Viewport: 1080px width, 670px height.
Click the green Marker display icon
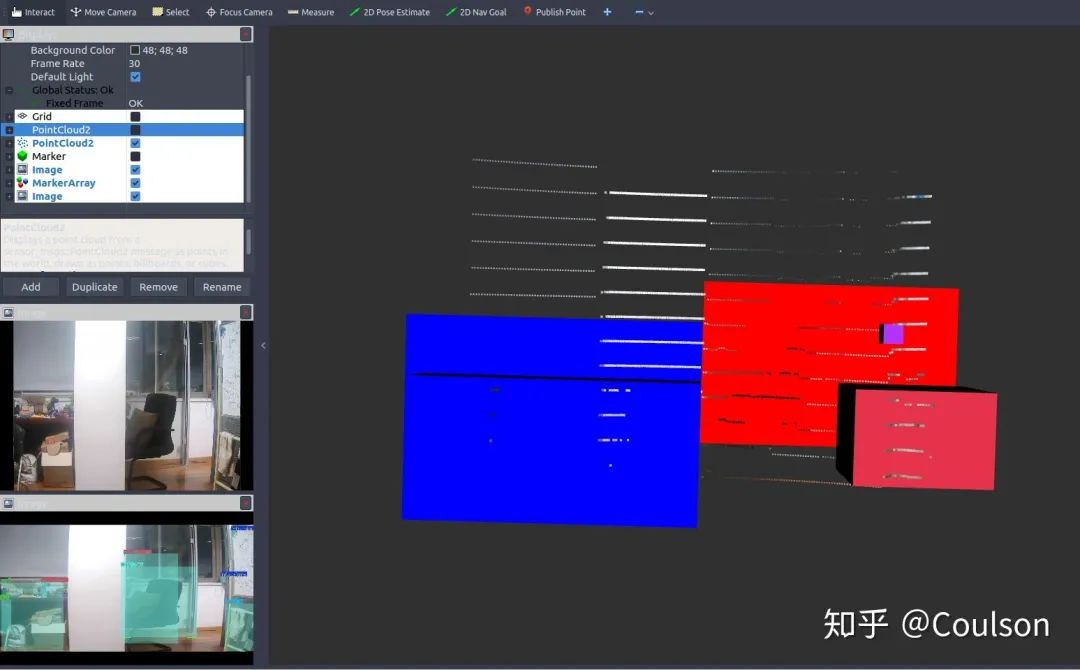tap(23, 156)
